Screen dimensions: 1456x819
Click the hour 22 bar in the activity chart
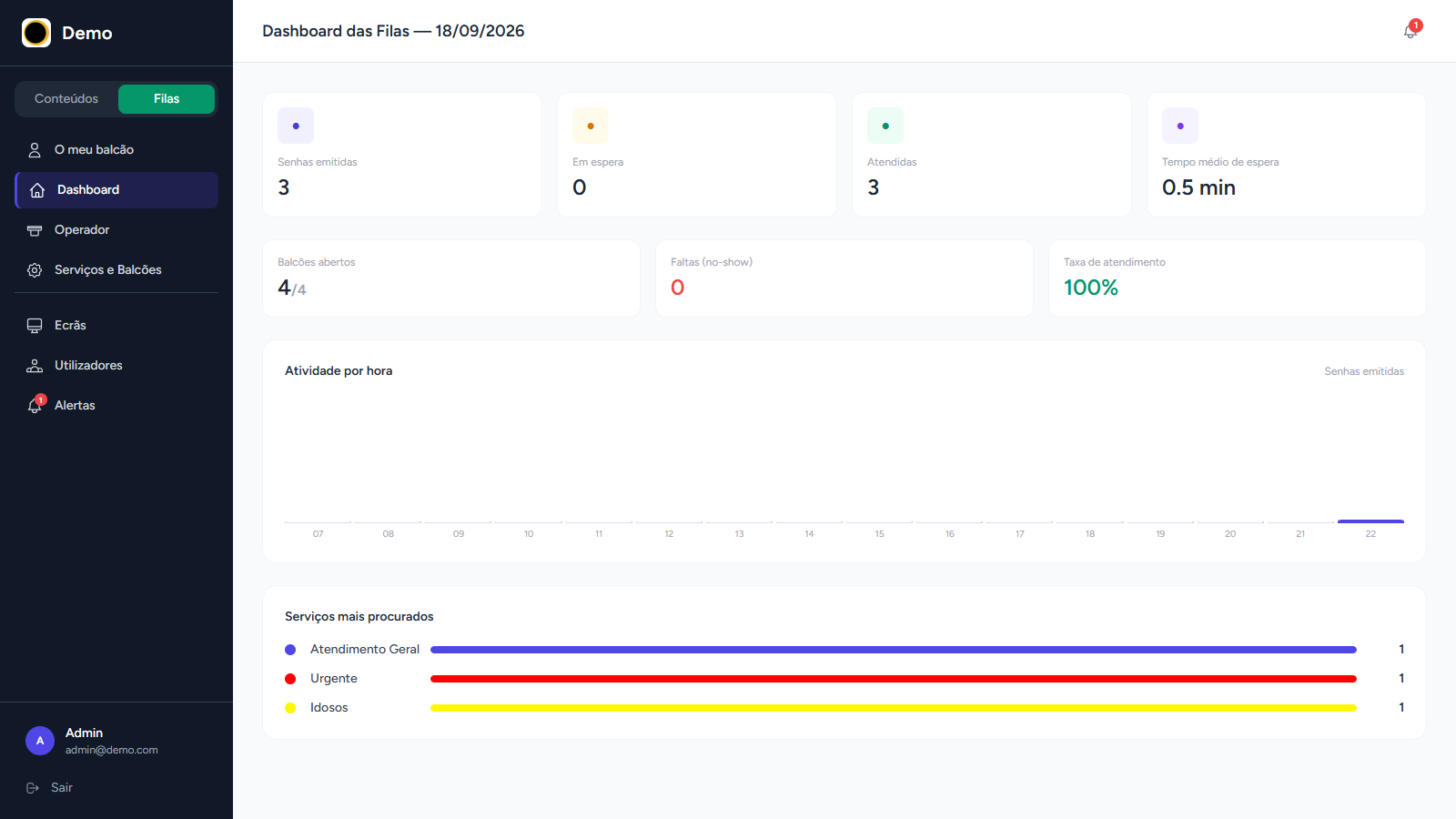1370,521
